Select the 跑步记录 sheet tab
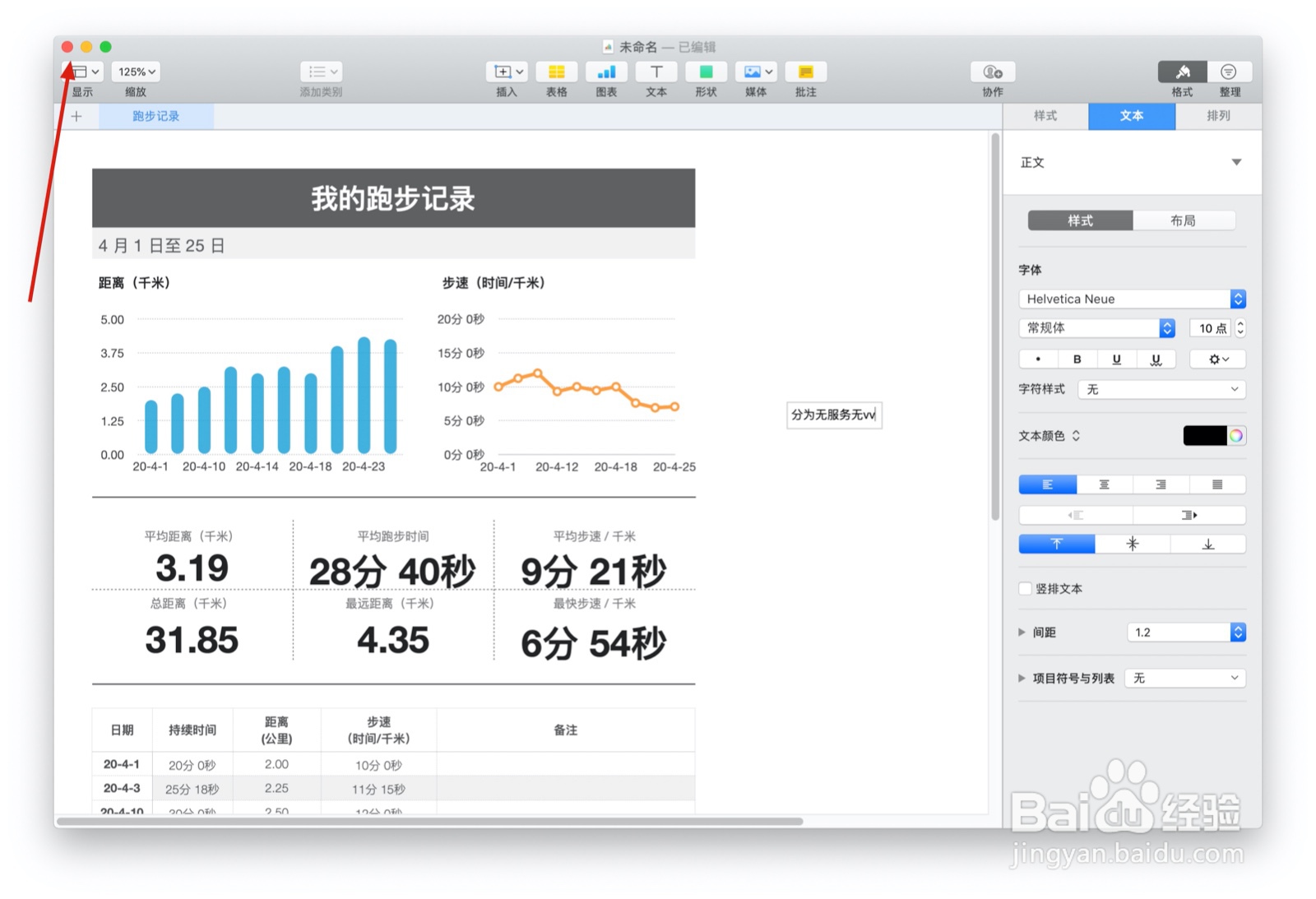The width and height of the screenshot is (1316, 899). click(156, 116)
